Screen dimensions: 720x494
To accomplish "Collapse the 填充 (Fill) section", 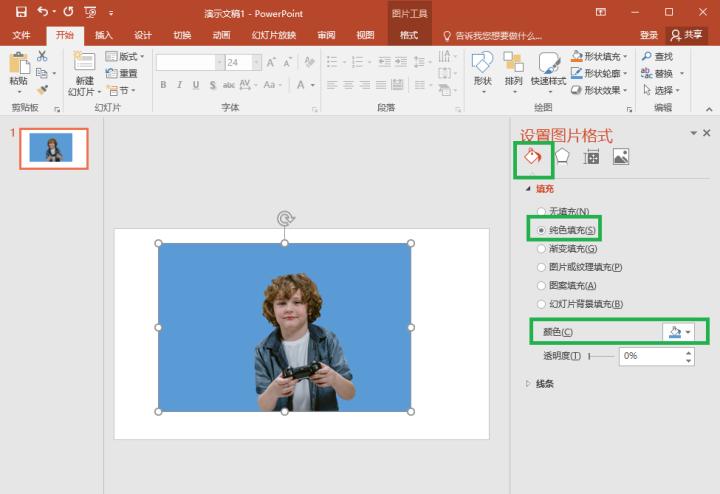I will 528,188.
